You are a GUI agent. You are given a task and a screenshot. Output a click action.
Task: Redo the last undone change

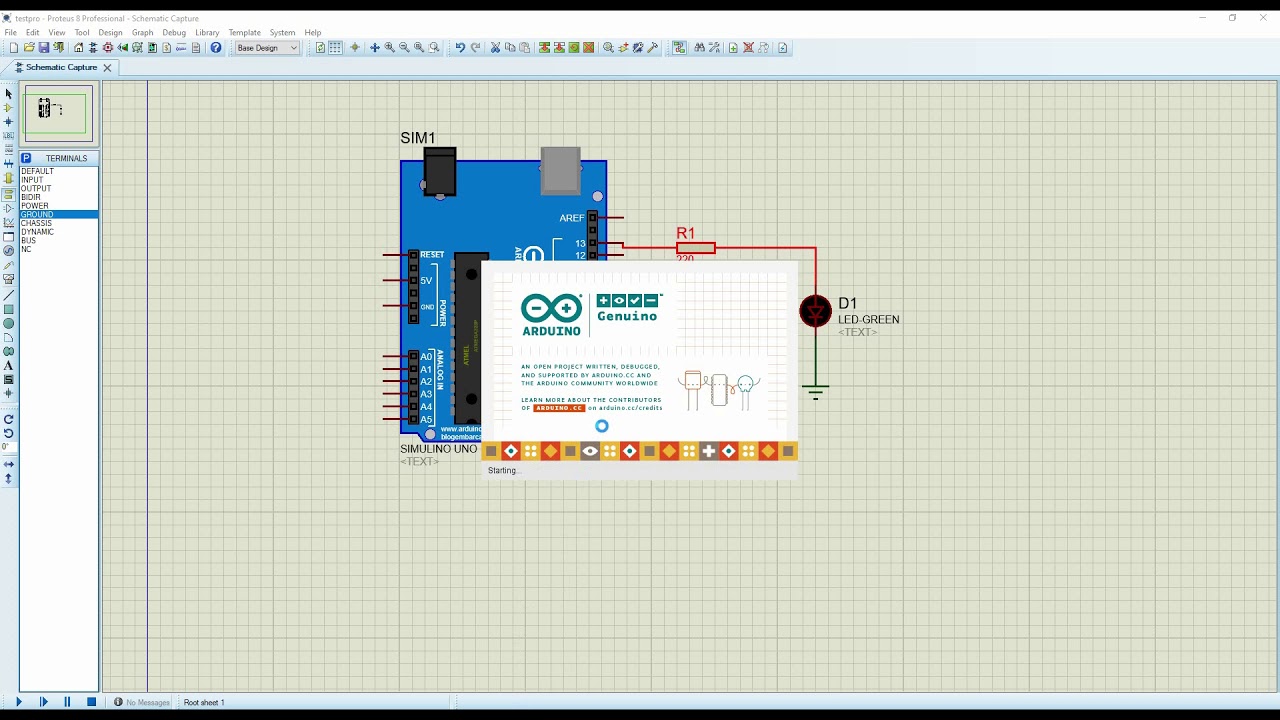point(475,48)
